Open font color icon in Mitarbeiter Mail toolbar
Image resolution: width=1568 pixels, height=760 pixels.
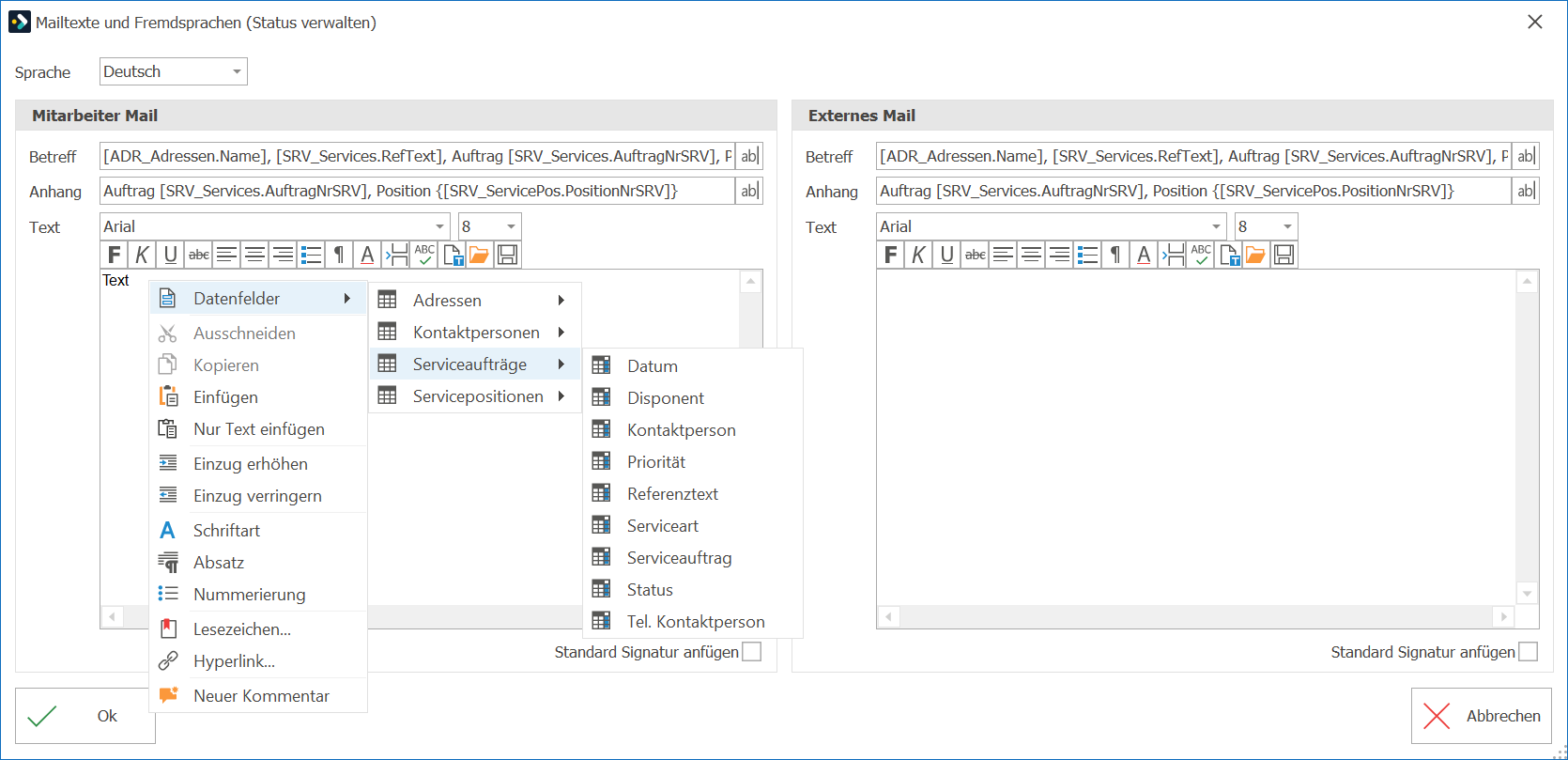click(x=367, y=255)
